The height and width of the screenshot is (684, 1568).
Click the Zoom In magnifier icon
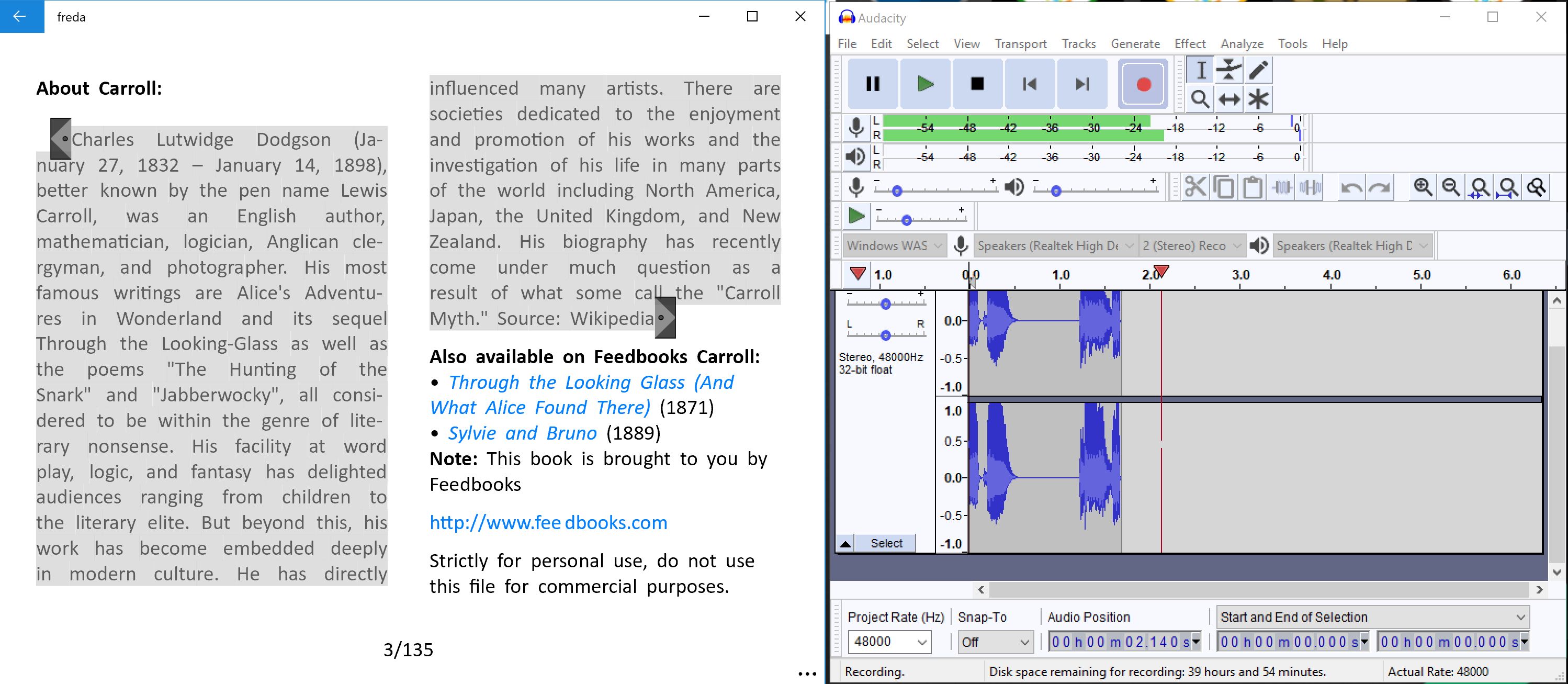pyautogui.click(x=1423, y=187)
